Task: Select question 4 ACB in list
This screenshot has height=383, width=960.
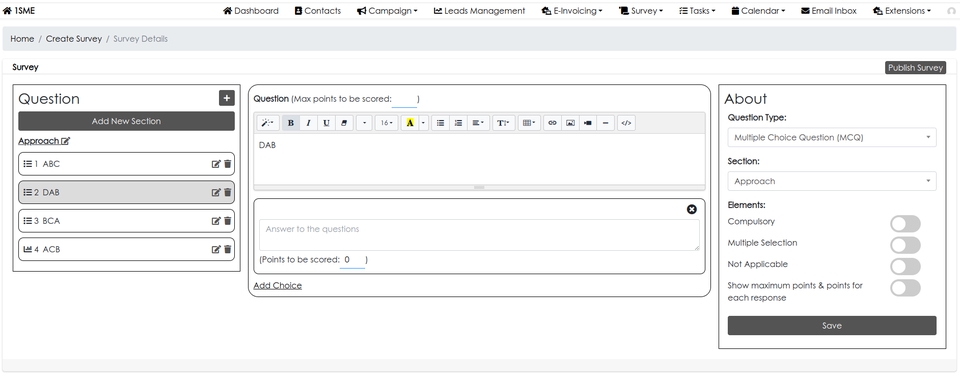Action: [126, 249]
